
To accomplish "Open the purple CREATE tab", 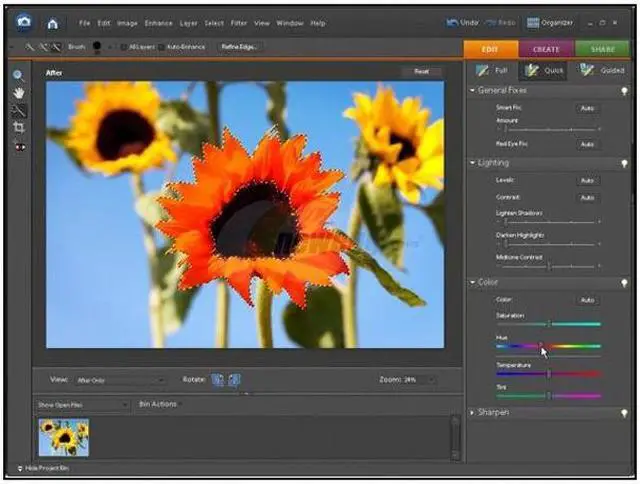I will click(547, 49).
